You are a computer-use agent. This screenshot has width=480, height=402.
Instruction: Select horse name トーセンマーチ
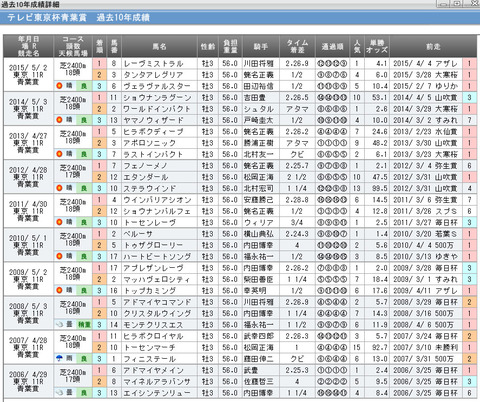click(150, 348)
